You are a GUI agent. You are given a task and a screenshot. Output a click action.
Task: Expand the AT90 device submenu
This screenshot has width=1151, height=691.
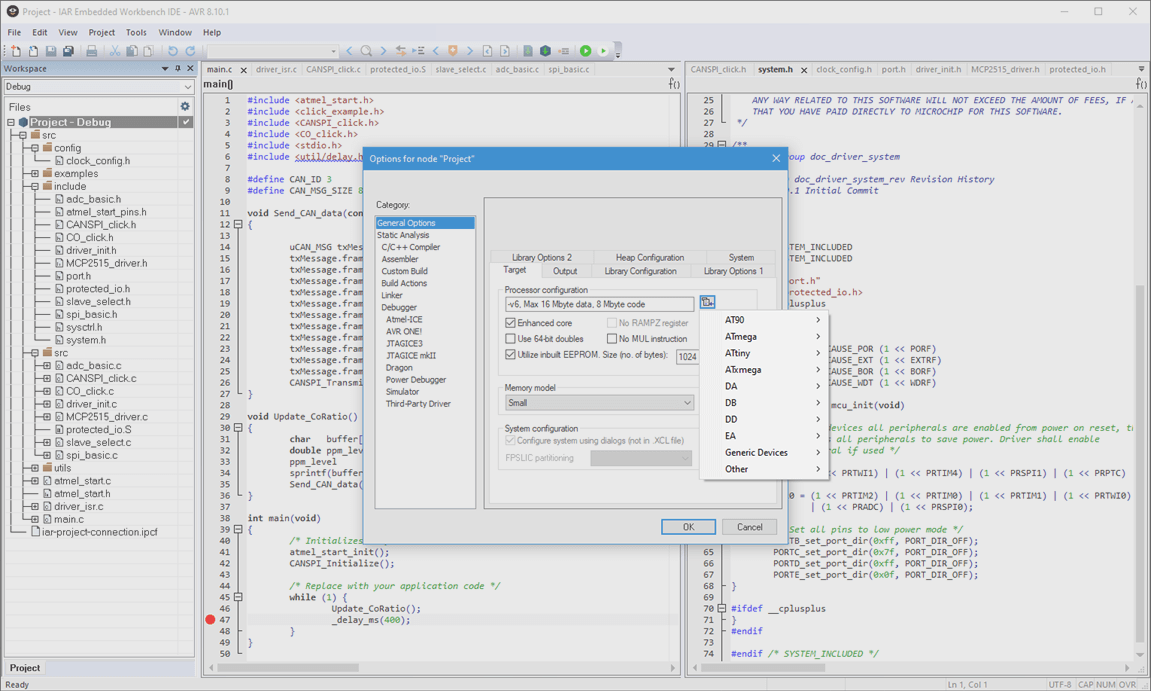[x=764, y=320]
